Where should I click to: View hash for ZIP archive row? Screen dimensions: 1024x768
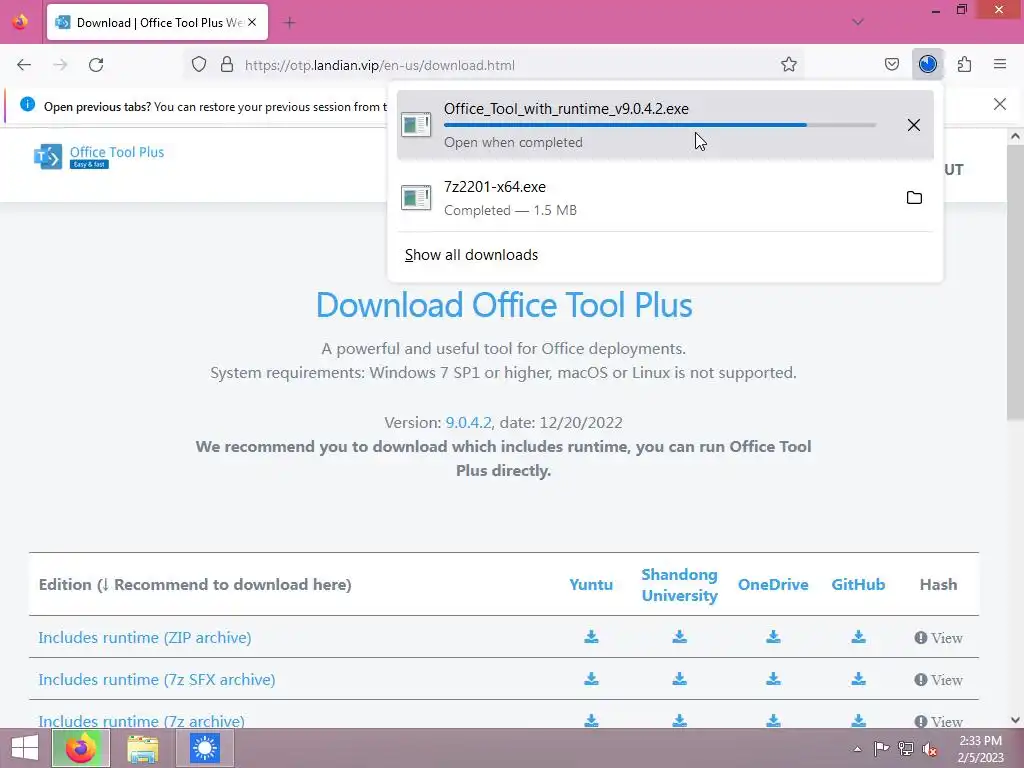click(x=938, y=638)
